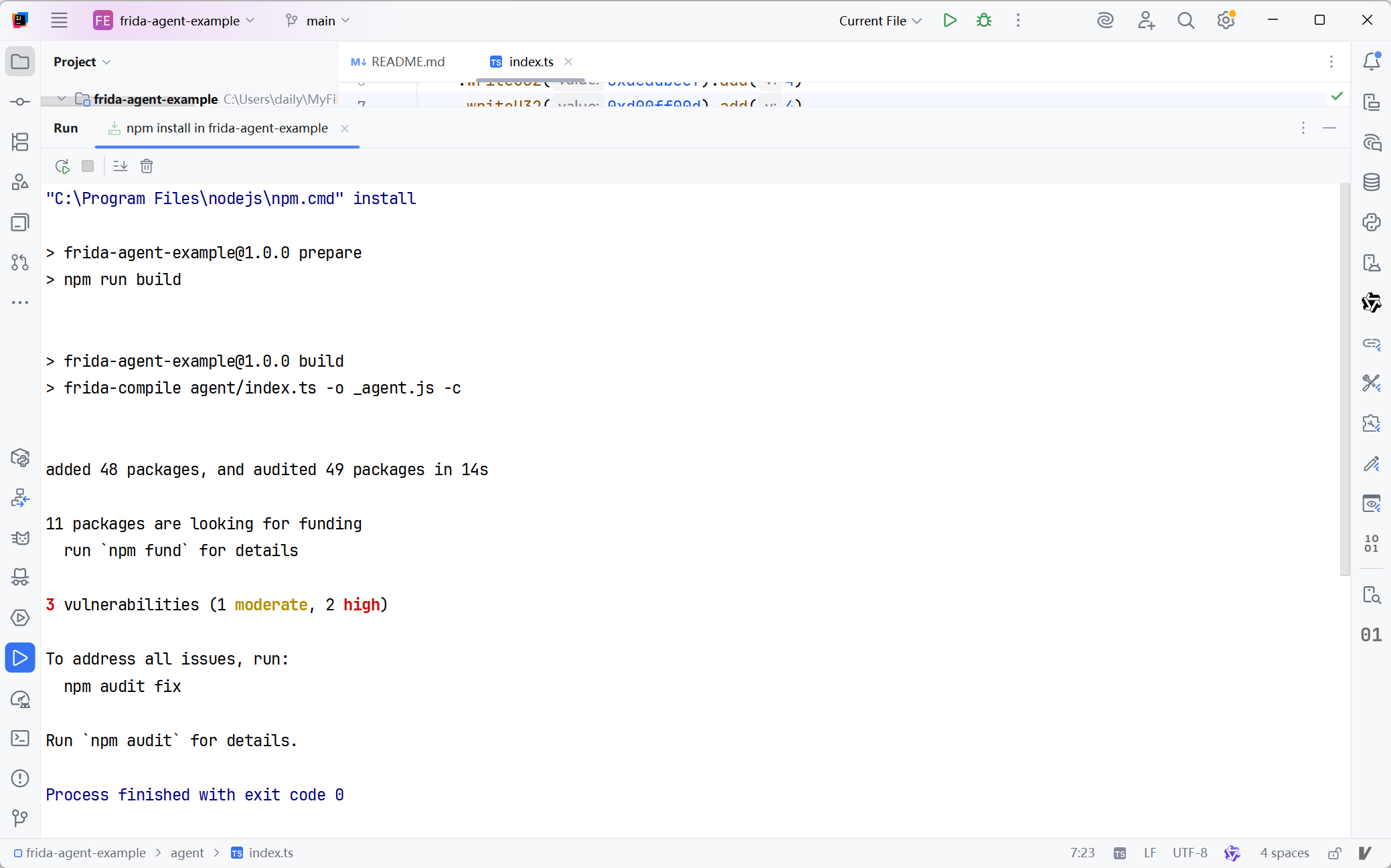Open the Terminal tool window
This screenshot has height=868, width=1391.
tap(20, 738)
